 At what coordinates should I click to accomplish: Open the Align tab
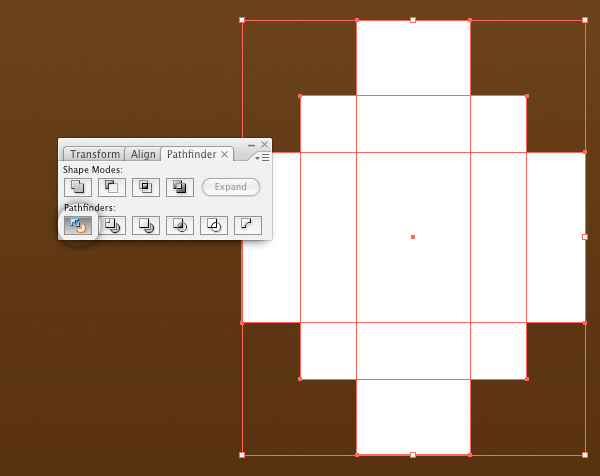[143, 154]
